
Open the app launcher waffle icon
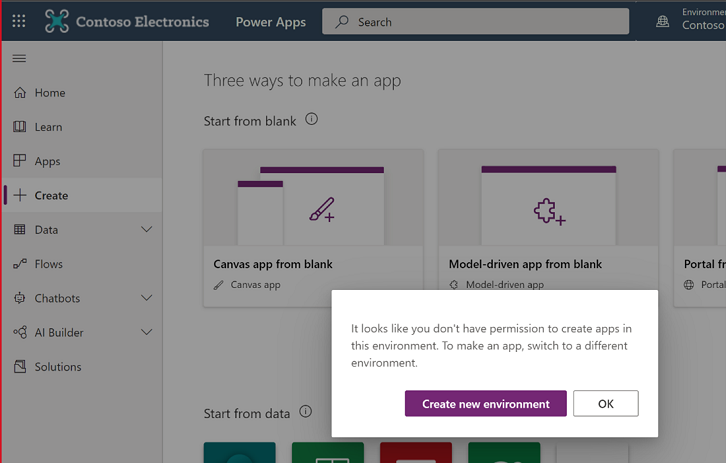[19, 21]
